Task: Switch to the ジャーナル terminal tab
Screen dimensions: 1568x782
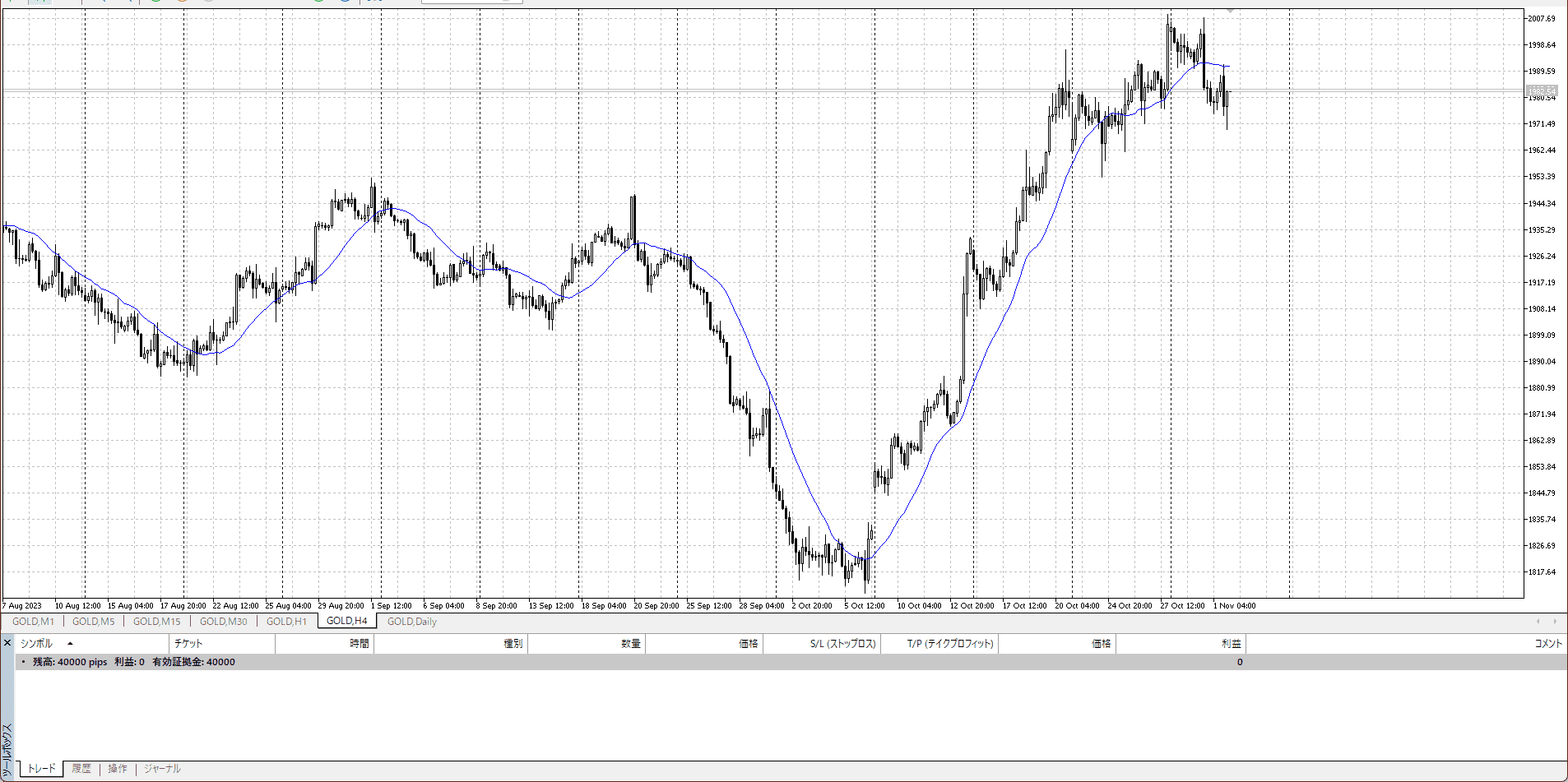Action: (x=162, y=769)
